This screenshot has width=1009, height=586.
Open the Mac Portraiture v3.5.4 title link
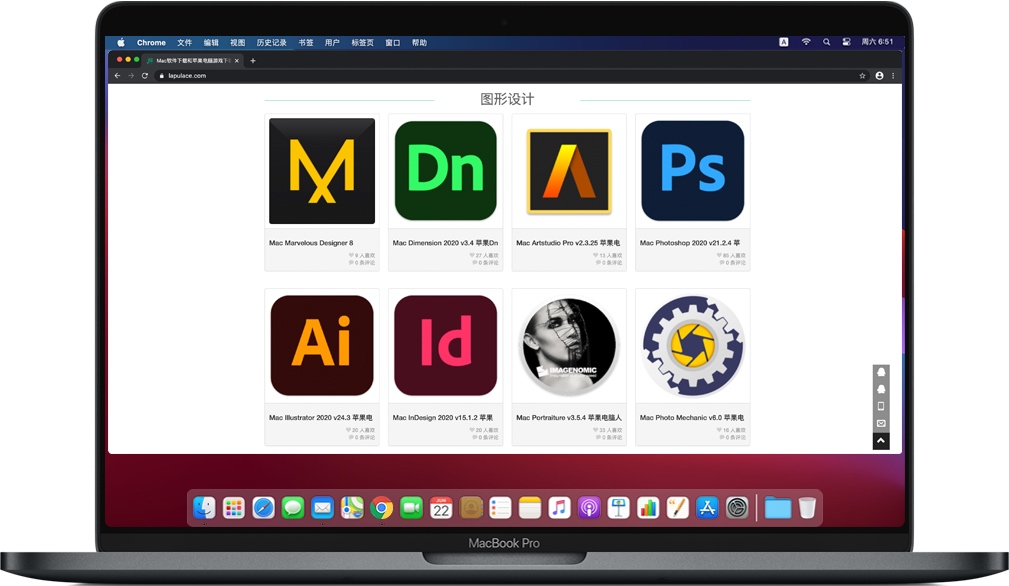[x=568, y=418]
